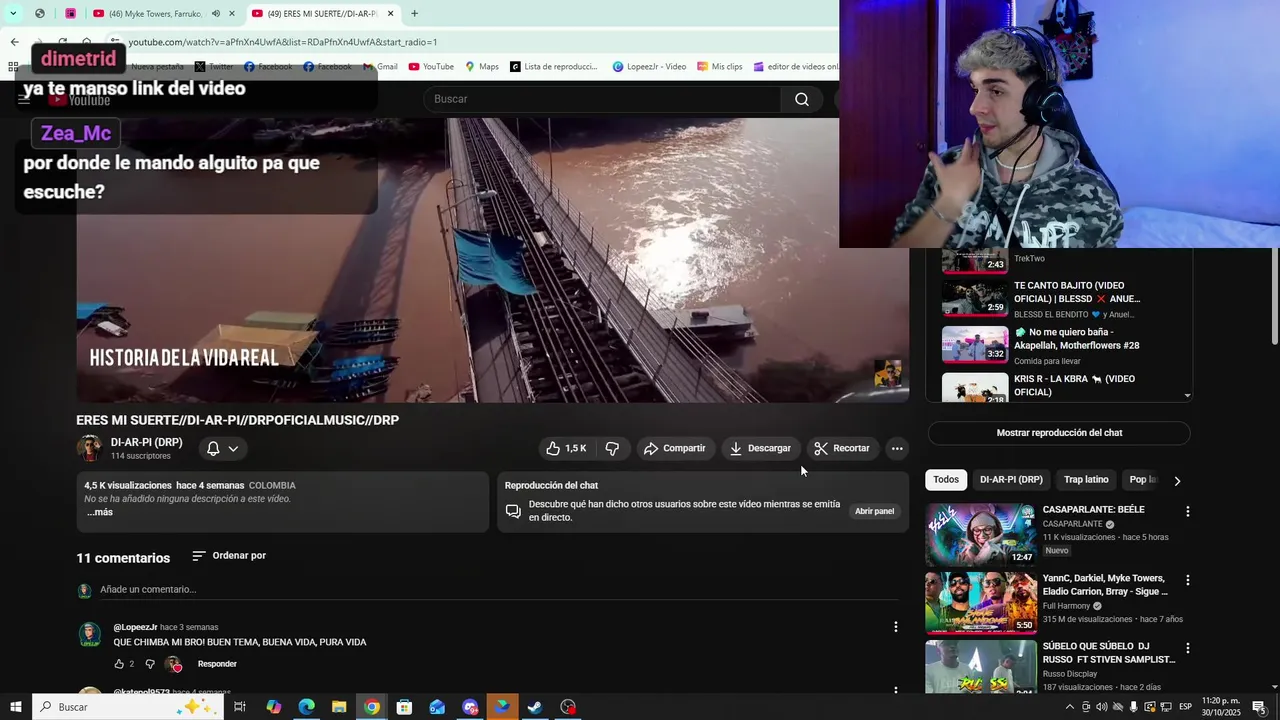This screenshot has height=720, width=1280.
Task: Close the Myke Towers, Farruko tab
Action: point(232,14)
